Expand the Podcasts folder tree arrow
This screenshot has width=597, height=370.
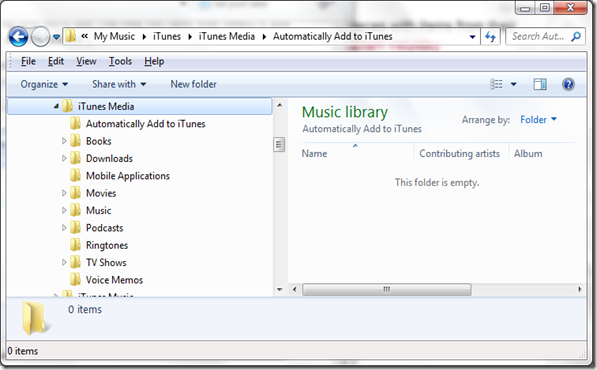point(64,228)
